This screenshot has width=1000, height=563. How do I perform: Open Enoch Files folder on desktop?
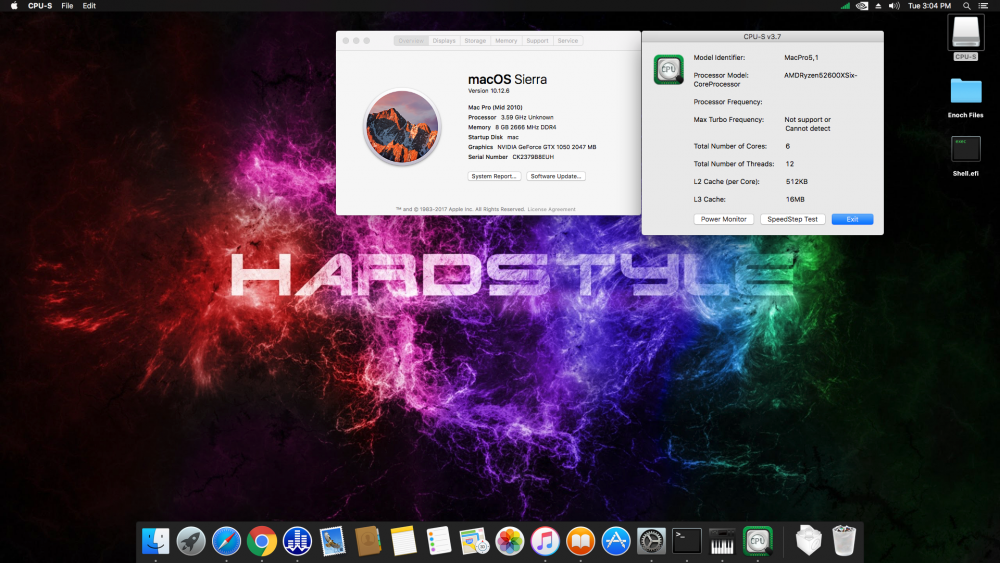[966, 91]
